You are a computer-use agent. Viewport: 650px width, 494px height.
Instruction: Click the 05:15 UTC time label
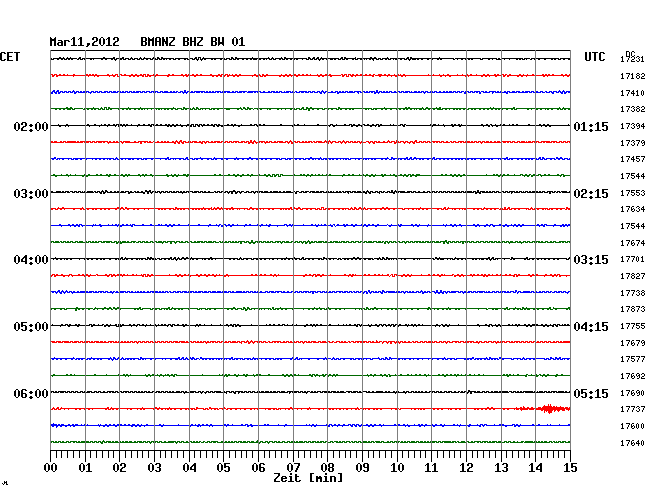tap(591, 393)
